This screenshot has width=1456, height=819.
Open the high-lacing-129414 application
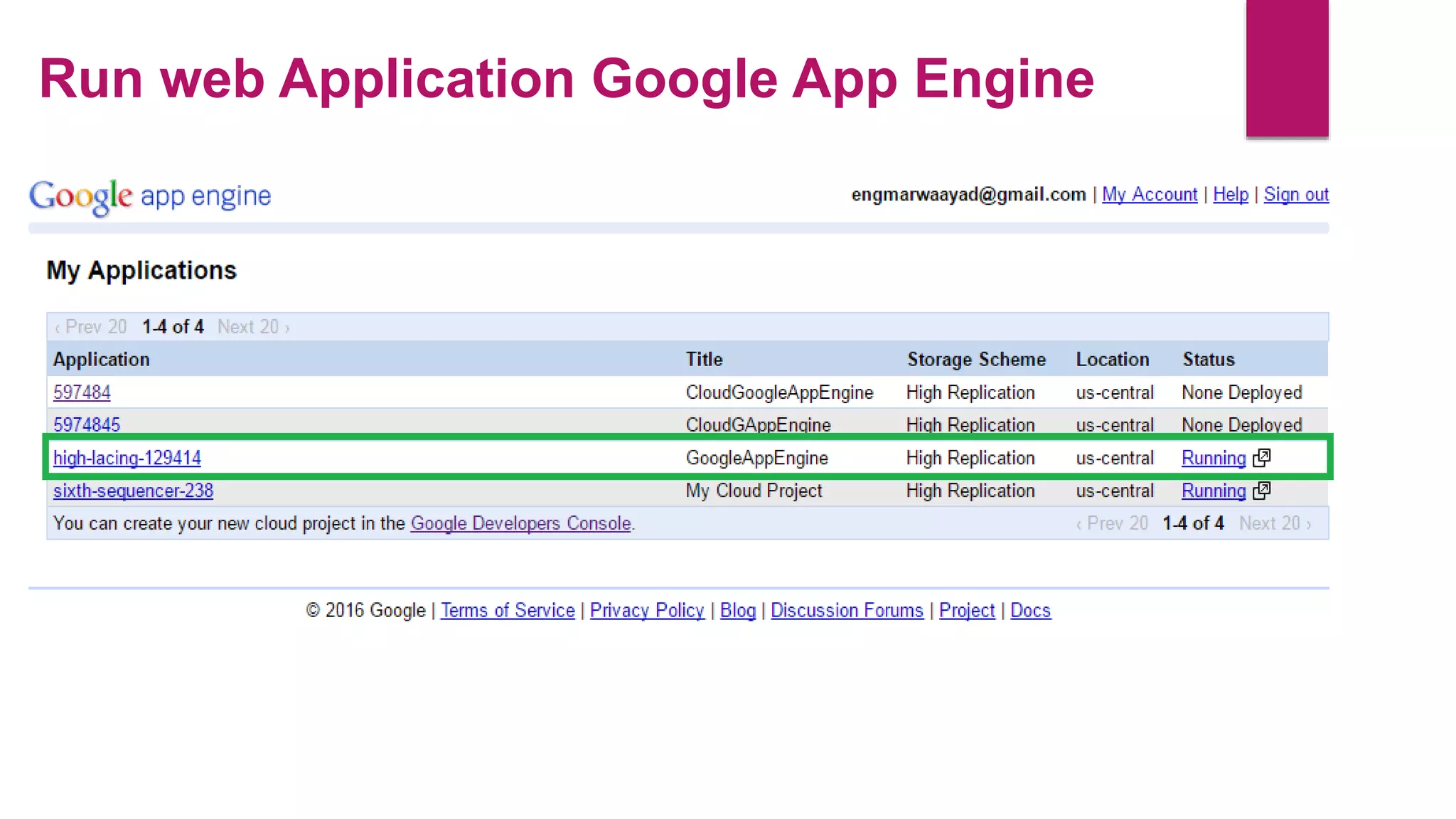pos(127,458)
